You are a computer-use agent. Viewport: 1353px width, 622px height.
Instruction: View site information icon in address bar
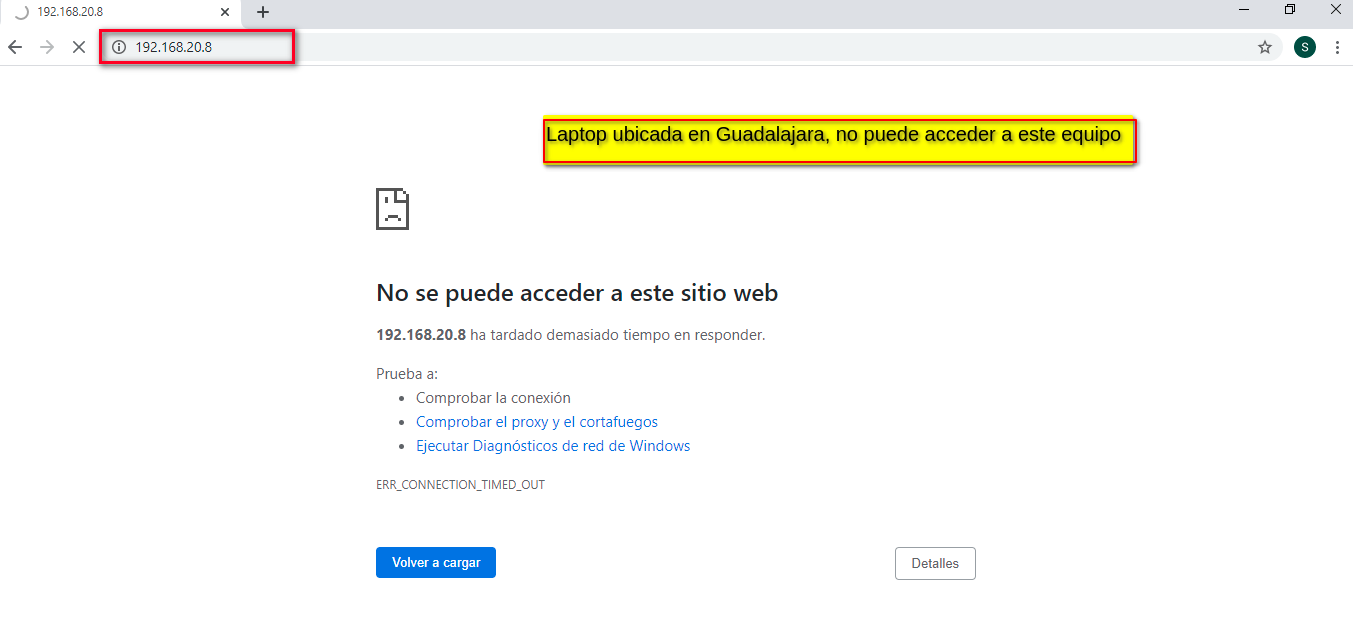119,47
